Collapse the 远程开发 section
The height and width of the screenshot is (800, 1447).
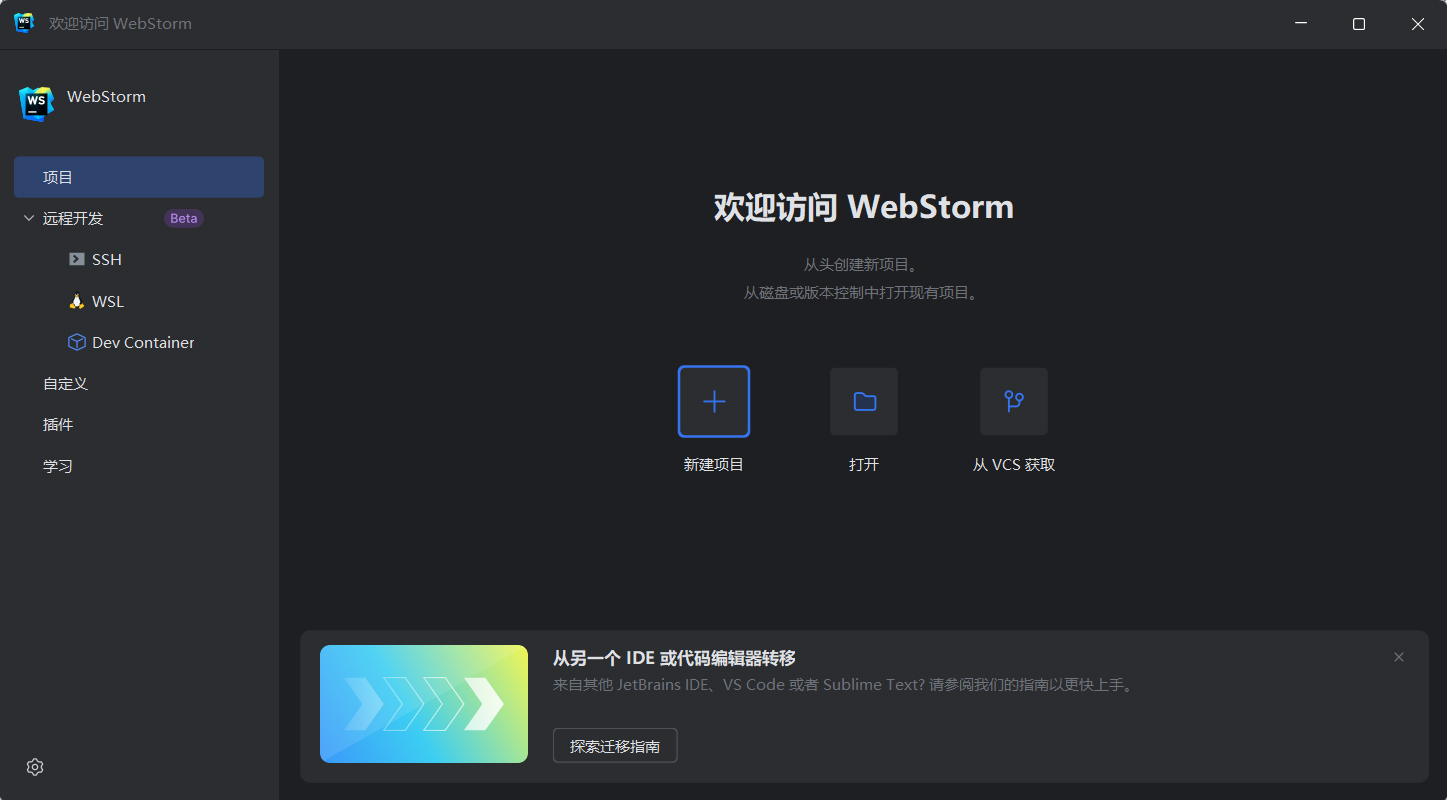point(28,218)
